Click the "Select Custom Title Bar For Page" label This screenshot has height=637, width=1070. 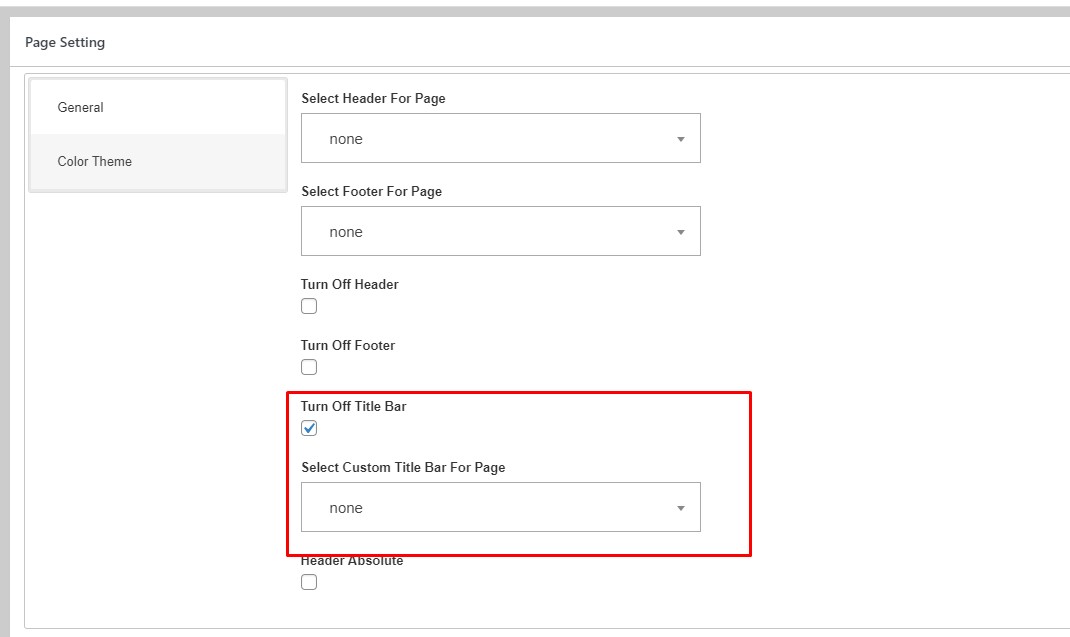(403, 467)
